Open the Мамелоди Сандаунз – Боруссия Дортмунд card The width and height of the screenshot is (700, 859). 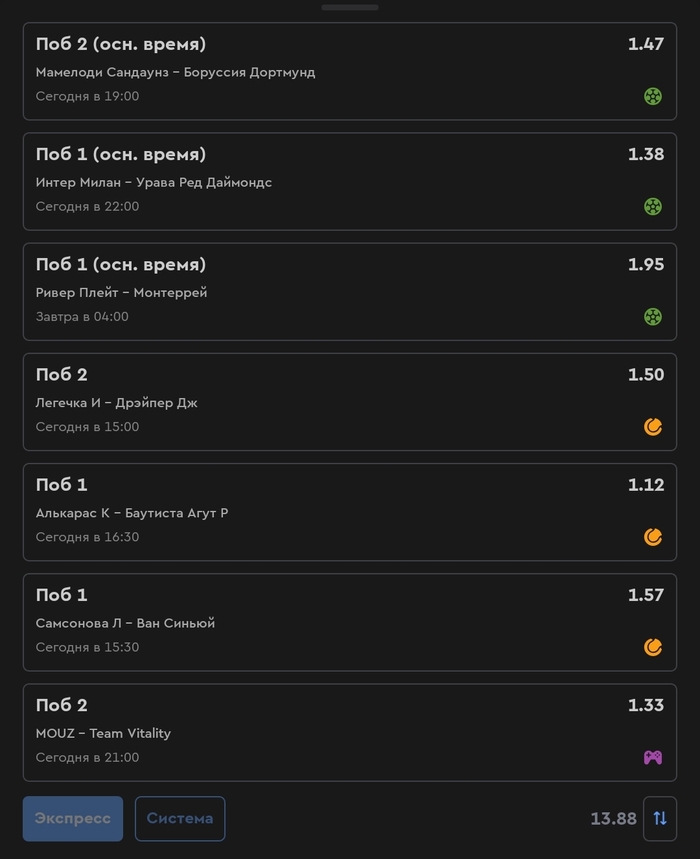click(x=349, y=71)
